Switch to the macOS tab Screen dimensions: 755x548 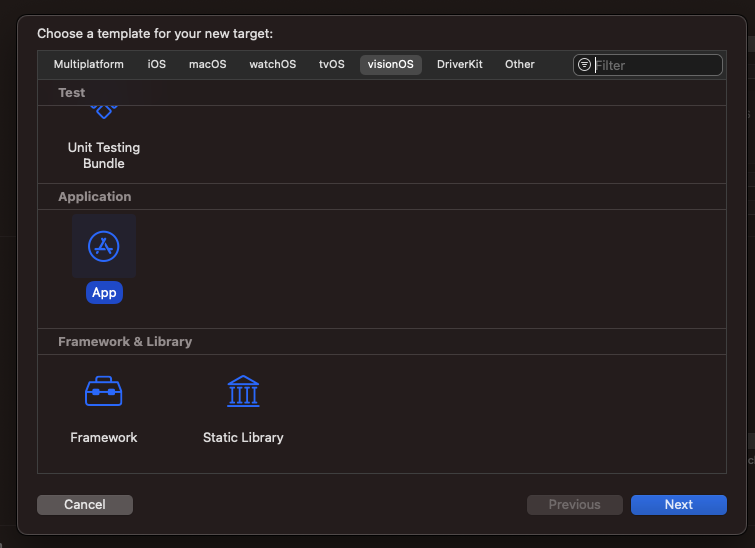[x=208, y=64]
